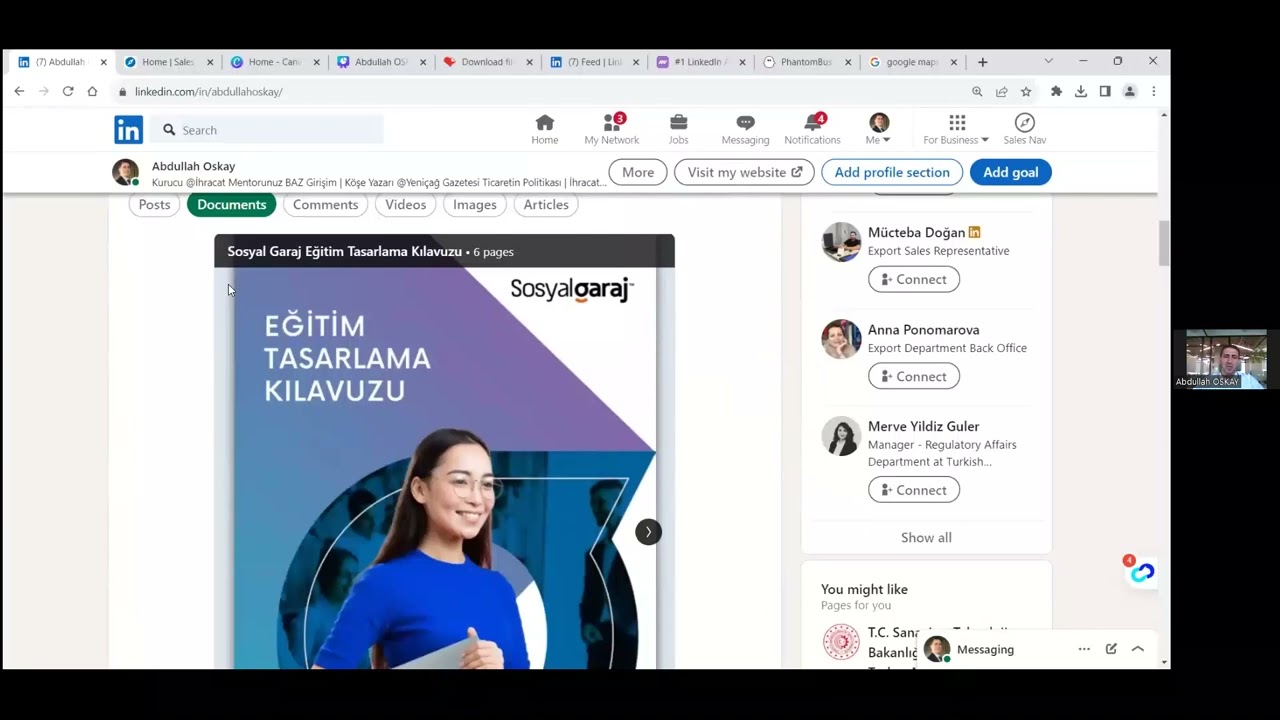The height and width of the screenshot is (720, 1280).
Task: Open a new browser tab
Action: pos(982,62)
